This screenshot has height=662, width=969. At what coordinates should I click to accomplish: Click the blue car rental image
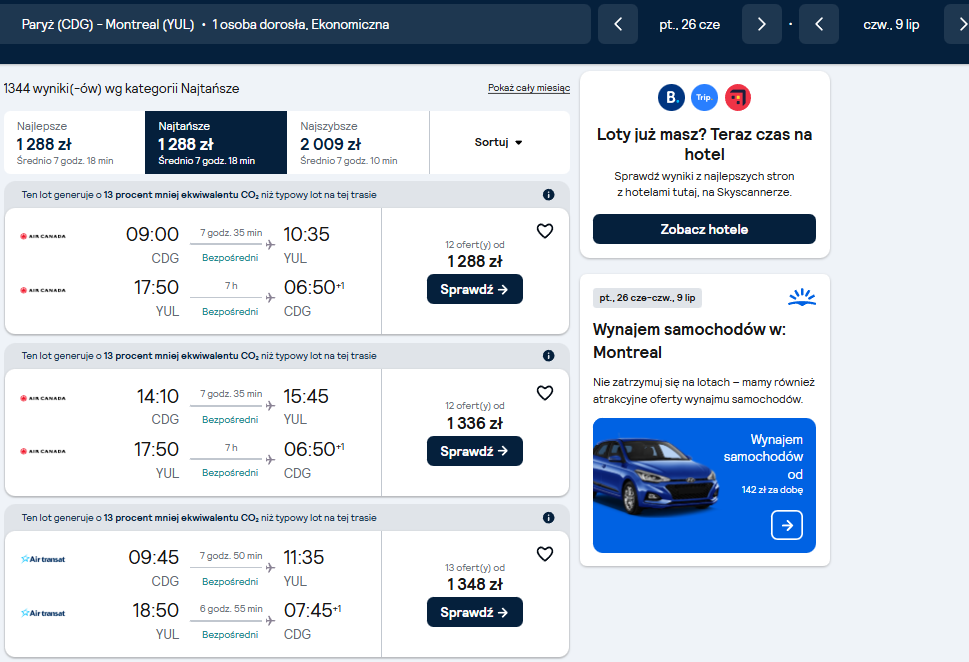(x=704, y=486)
